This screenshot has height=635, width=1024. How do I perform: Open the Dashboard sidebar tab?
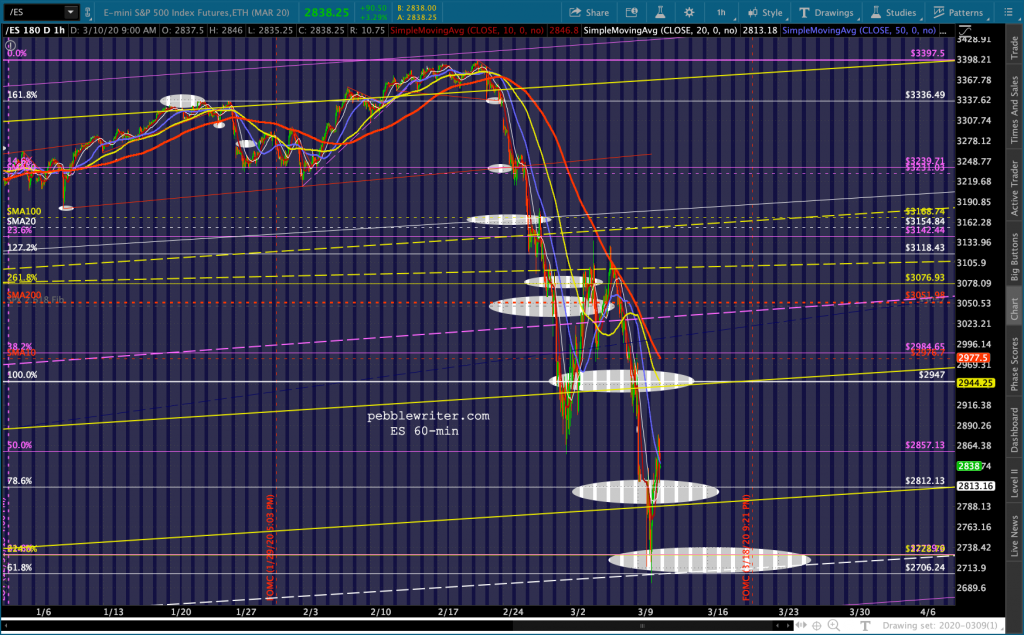point(1014,429)
